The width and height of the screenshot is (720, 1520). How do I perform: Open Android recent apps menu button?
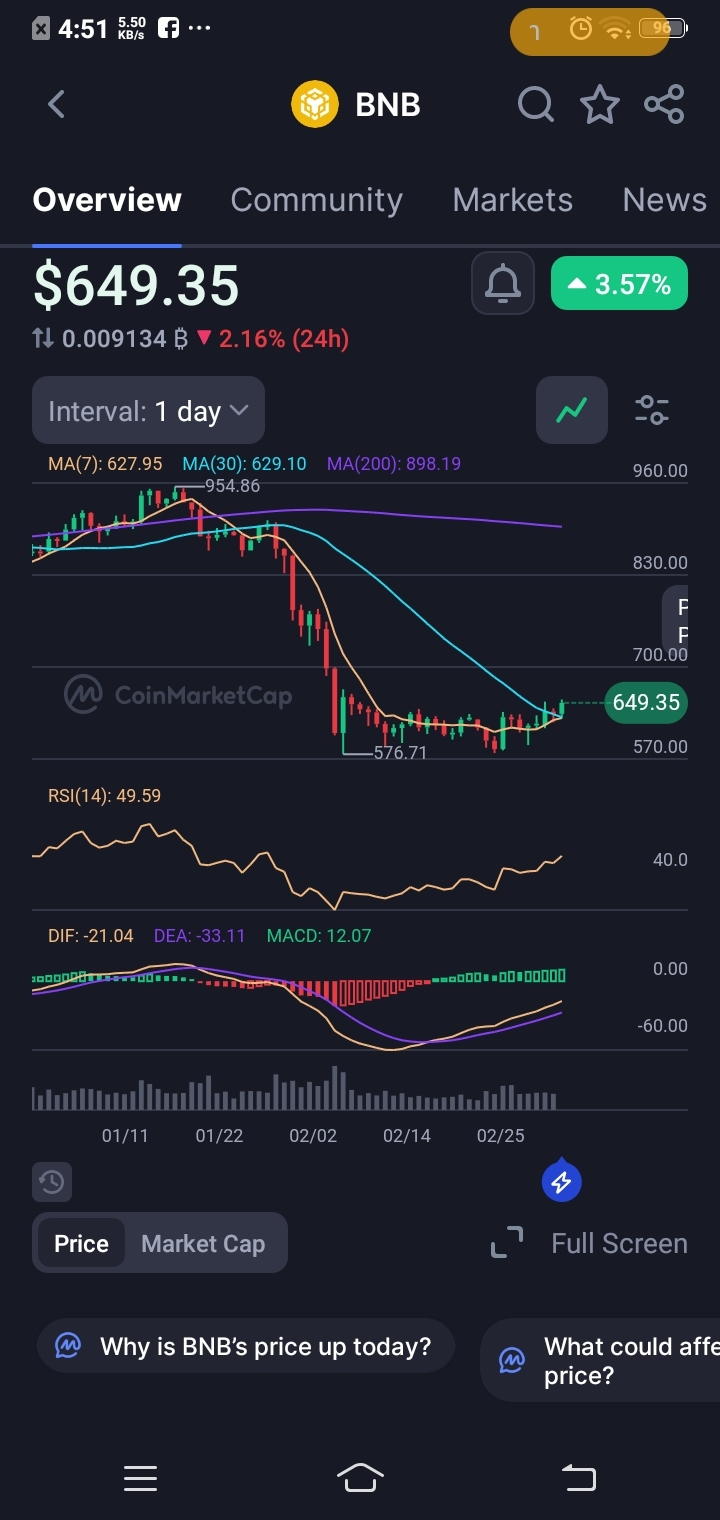(x=141, y=1478)
